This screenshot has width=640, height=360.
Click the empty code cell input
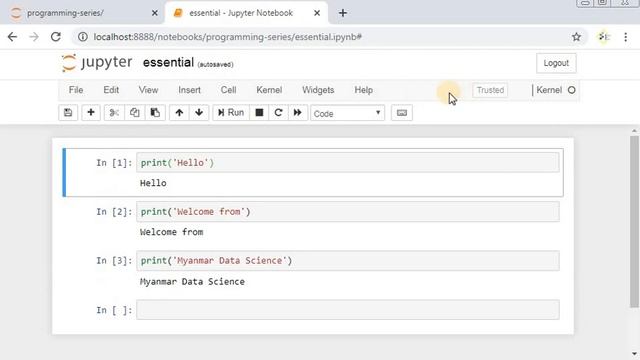click(348, 310)
